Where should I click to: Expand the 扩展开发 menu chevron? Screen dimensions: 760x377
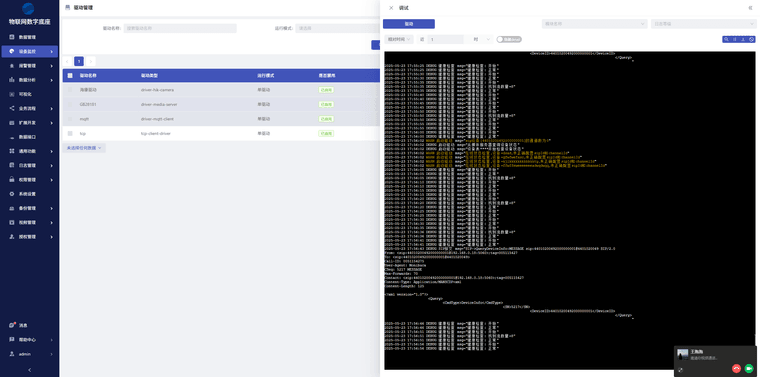(x=51, y=123)
